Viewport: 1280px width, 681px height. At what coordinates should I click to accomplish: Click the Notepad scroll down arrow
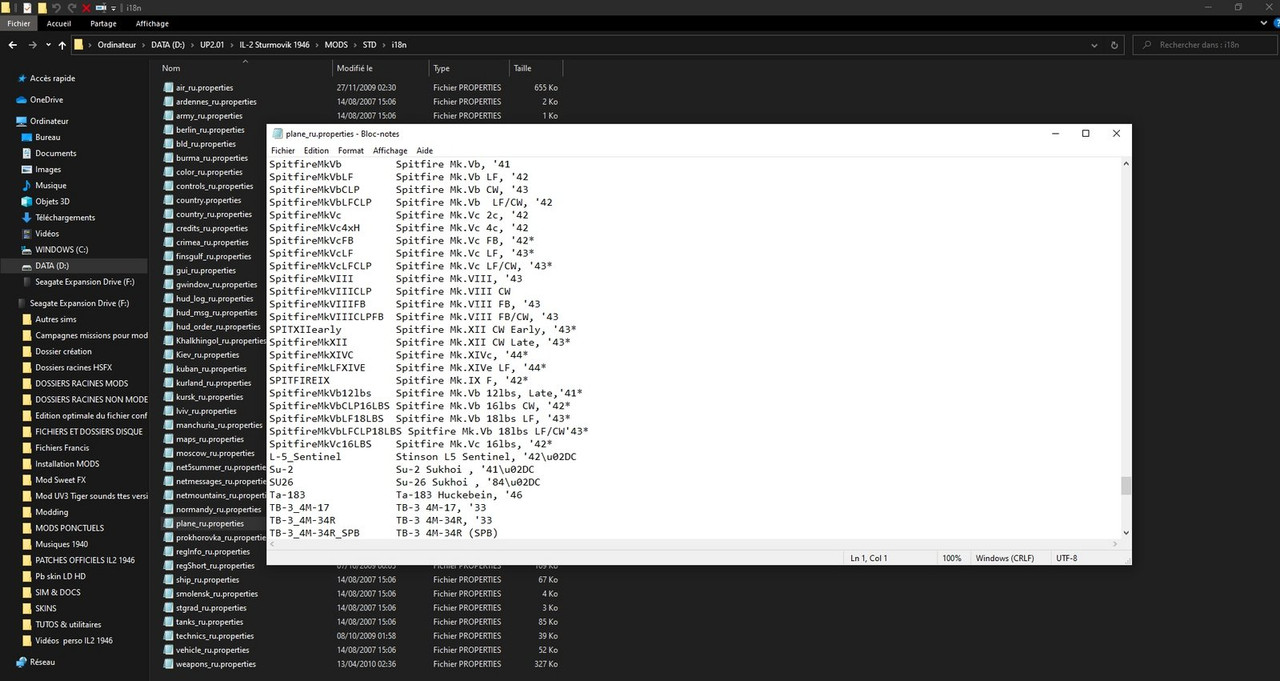1125,533
